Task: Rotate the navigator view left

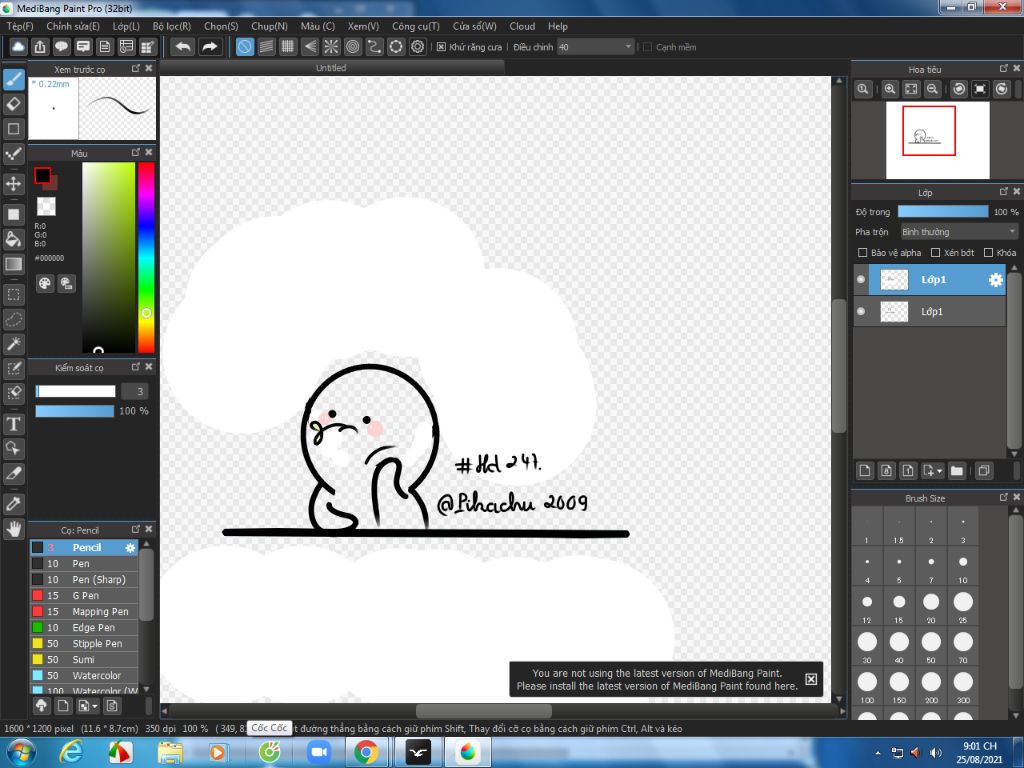Action: [959, 89]
